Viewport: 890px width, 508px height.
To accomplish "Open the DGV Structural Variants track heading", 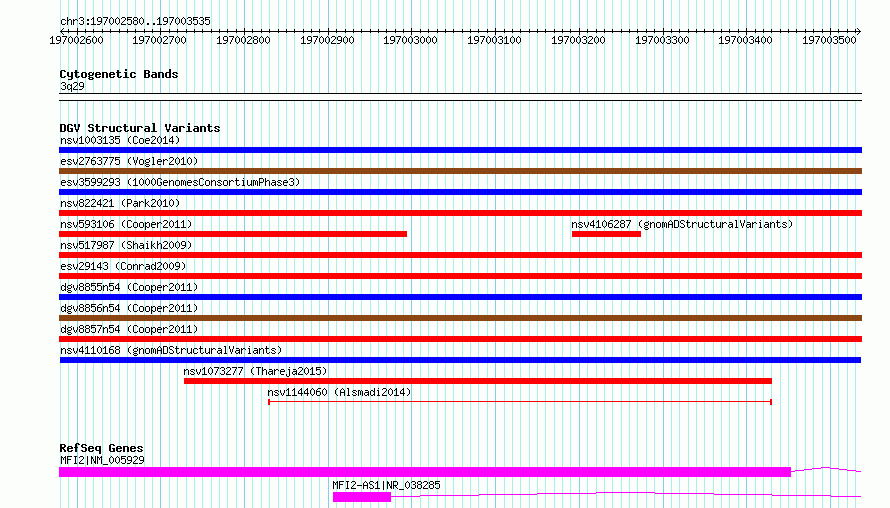I will (x=140, y=128).
